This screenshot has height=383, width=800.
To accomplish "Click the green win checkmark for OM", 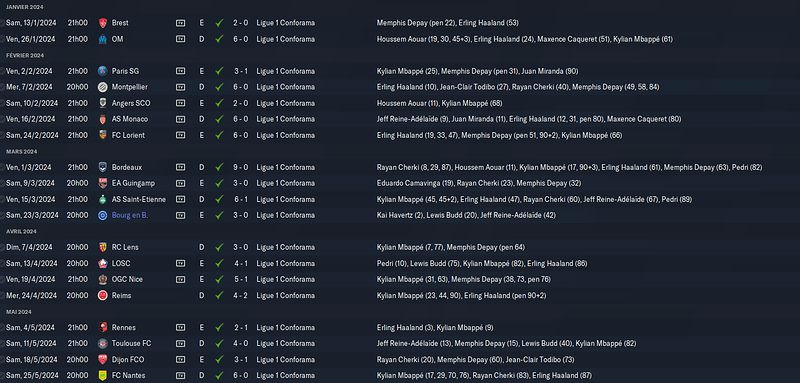I will point(219,39).
